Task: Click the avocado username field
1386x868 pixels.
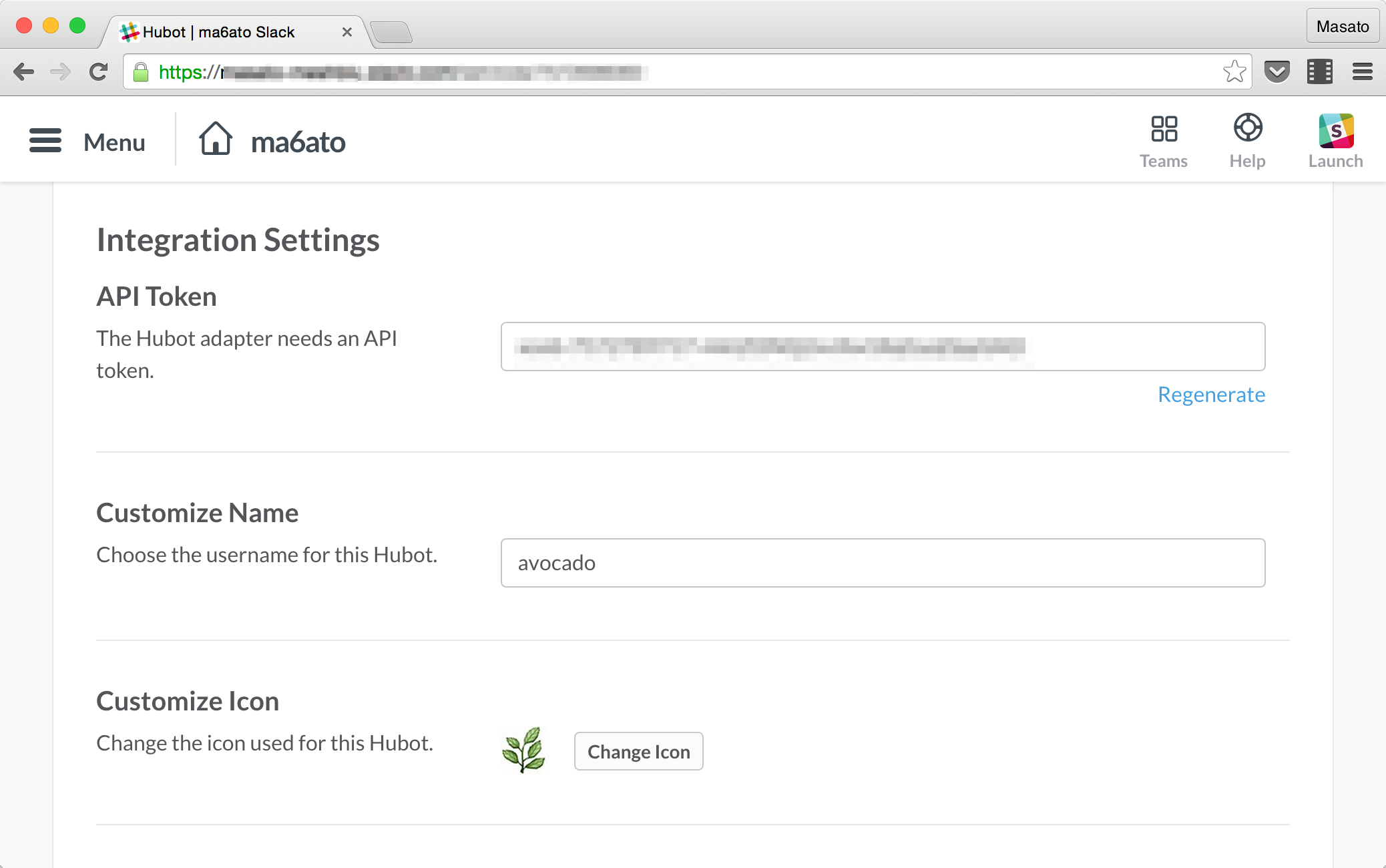Action: click(x=883, y=563)
